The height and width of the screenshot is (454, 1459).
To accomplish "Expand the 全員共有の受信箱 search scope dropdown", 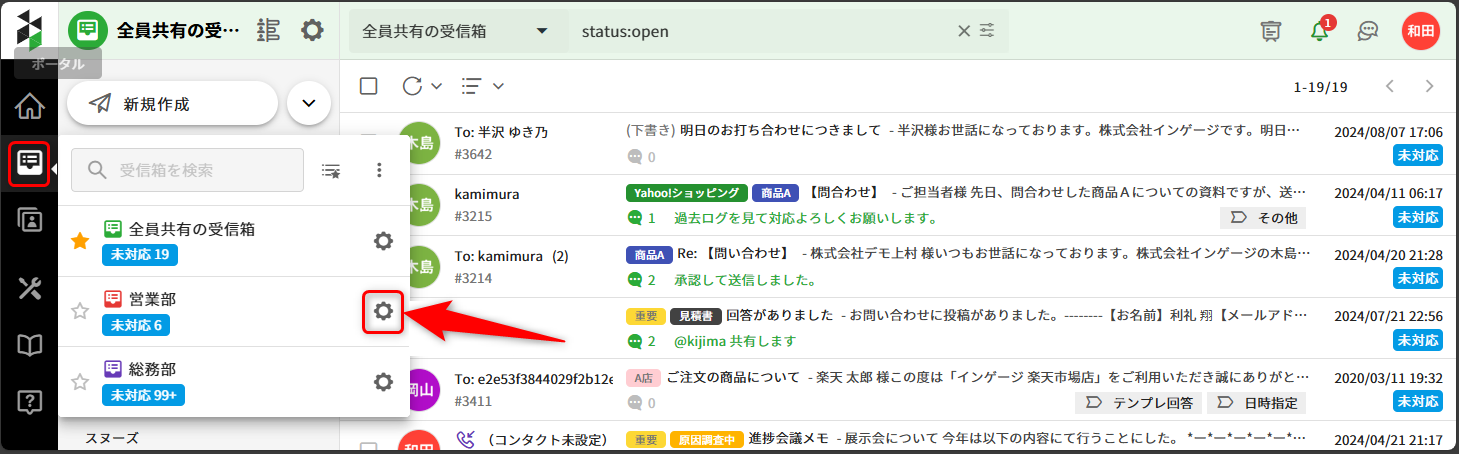I will 457,31.
